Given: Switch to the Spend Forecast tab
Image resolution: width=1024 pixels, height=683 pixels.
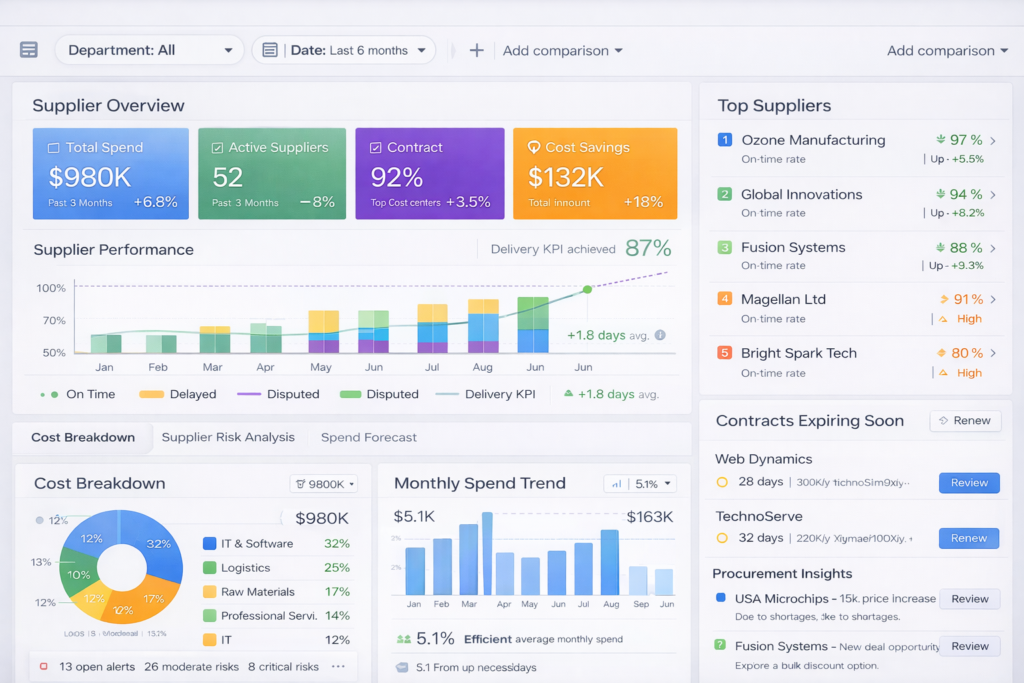Looking at the screenshot, I should (369, 437).
